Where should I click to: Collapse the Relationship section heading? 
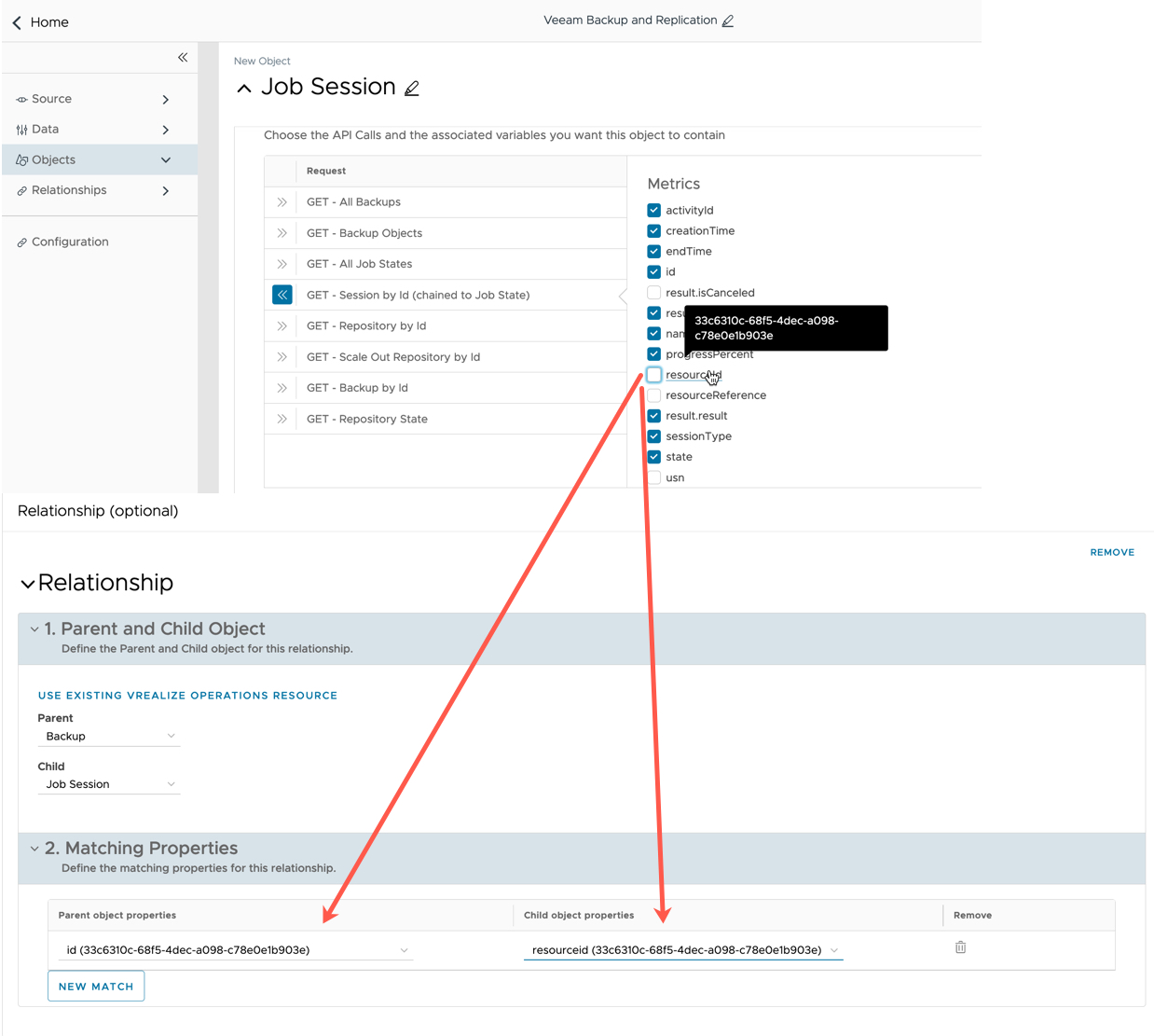pos(28,584)
